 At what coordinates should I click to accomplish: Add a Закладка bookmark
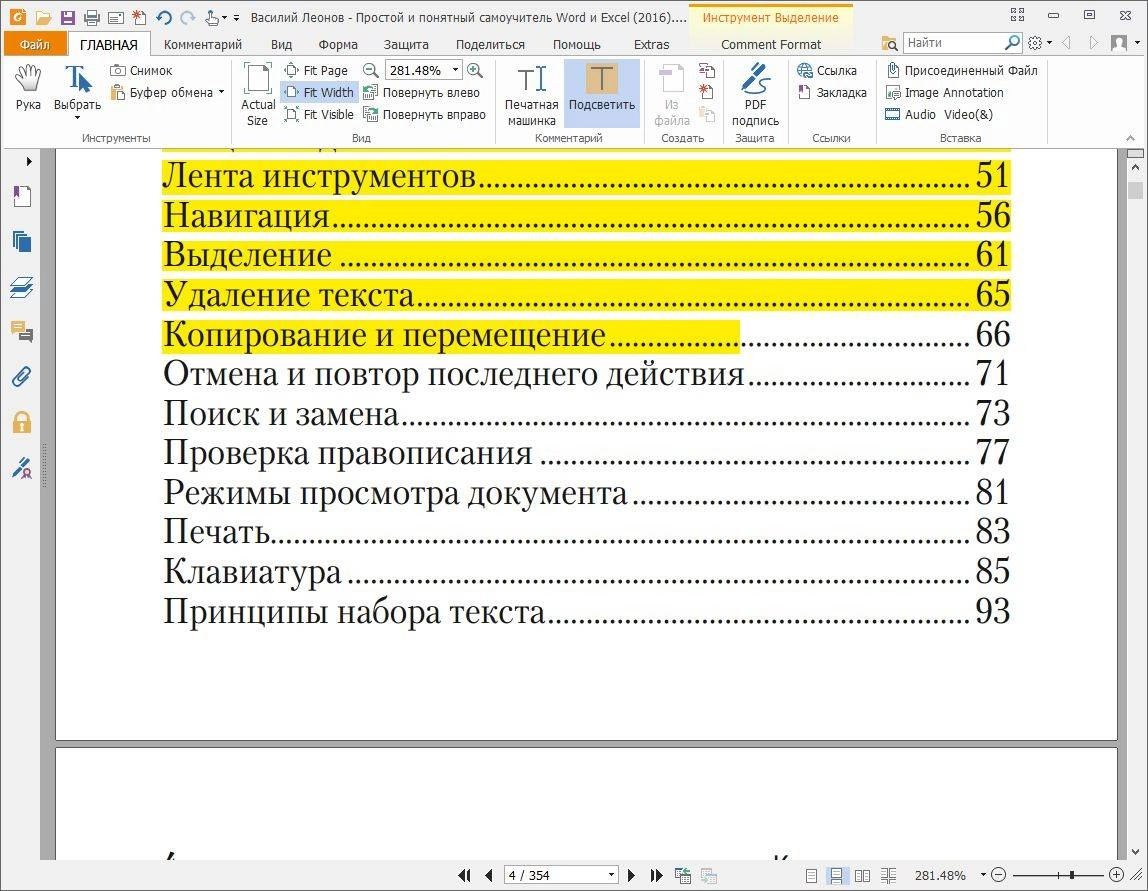[x=832, y=92]
